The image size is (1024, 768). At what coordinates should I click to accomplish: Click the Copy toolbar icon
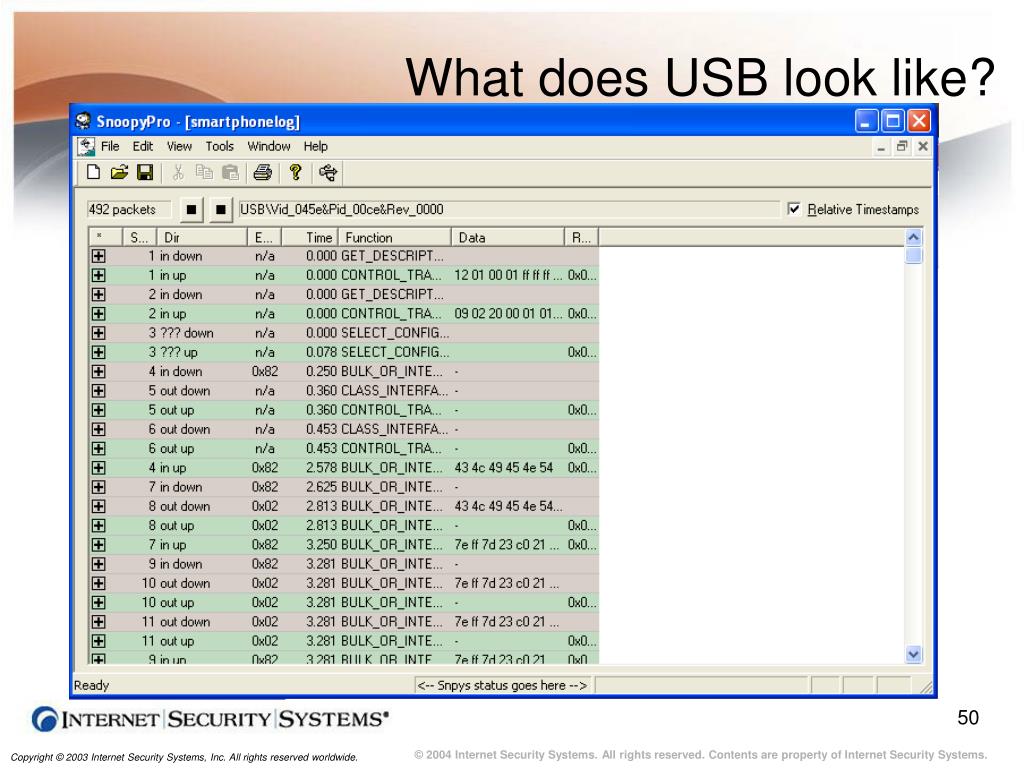point(204,172)
